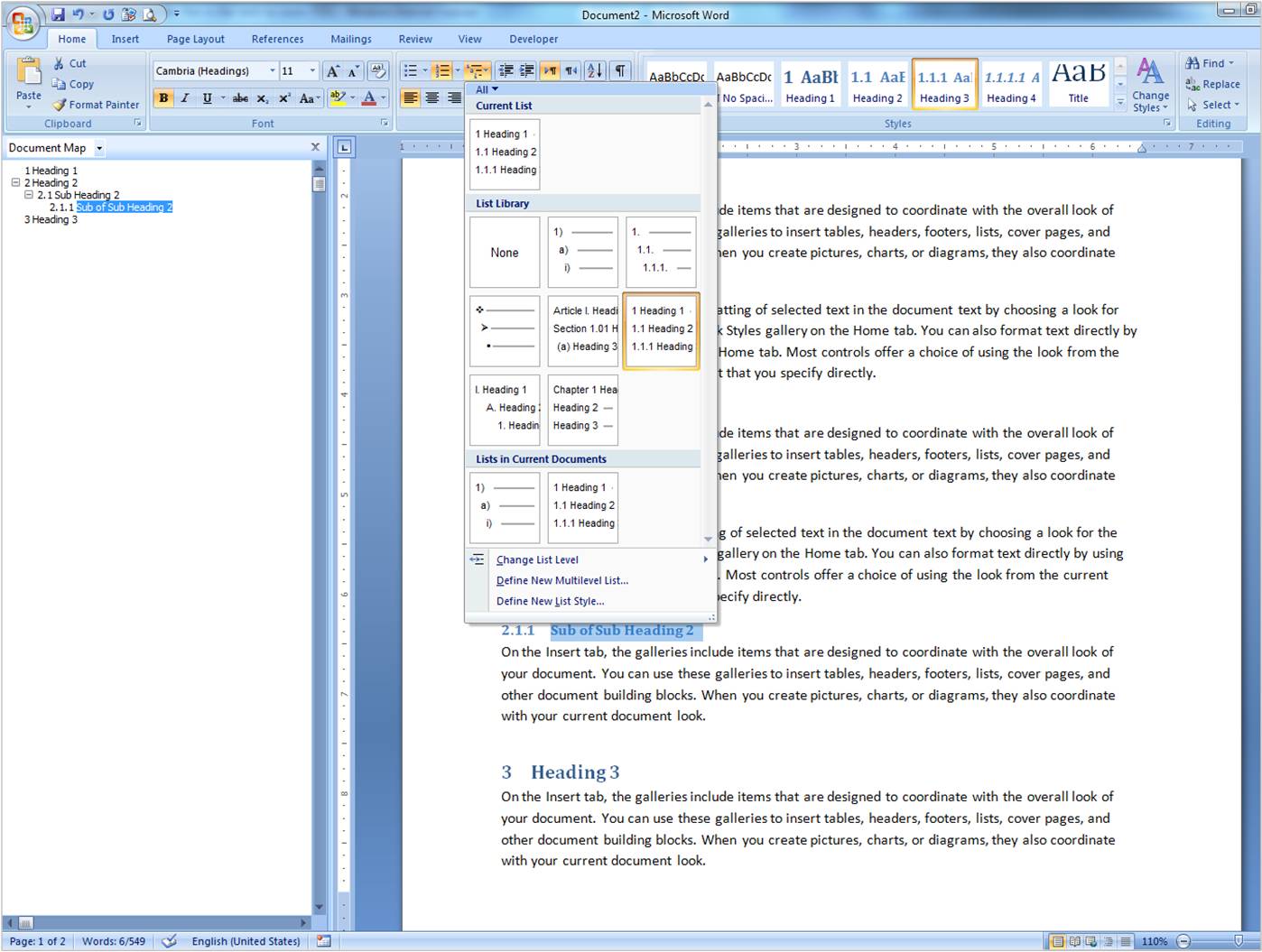
Task: Switch to the Developer ribbon tab
Action: [534, 39]
